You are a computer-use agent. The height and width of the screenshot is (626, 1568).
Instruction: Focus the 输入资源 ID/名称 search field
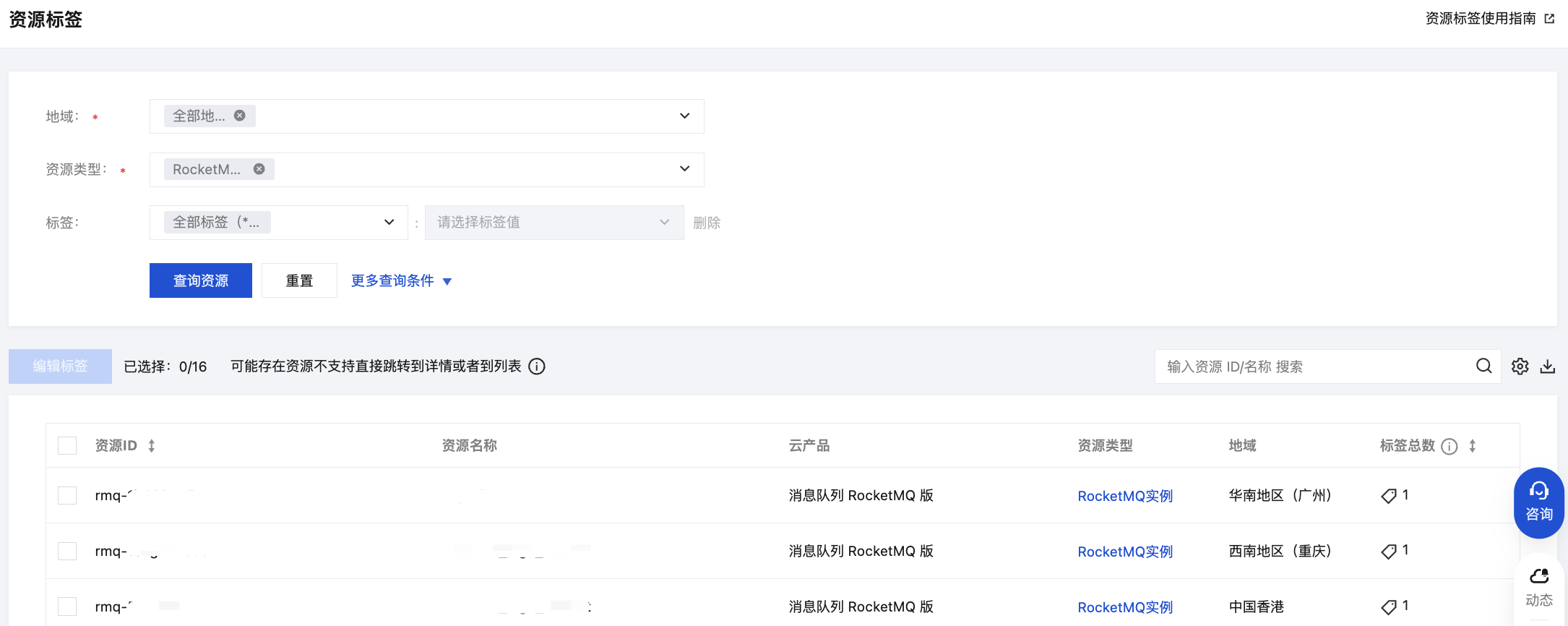(x=1315, y=366)
